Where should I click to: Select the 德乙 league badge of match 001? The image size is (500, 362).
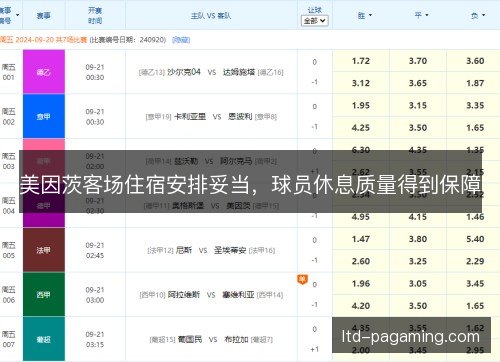pyautogui.click(x=44, y=72)
